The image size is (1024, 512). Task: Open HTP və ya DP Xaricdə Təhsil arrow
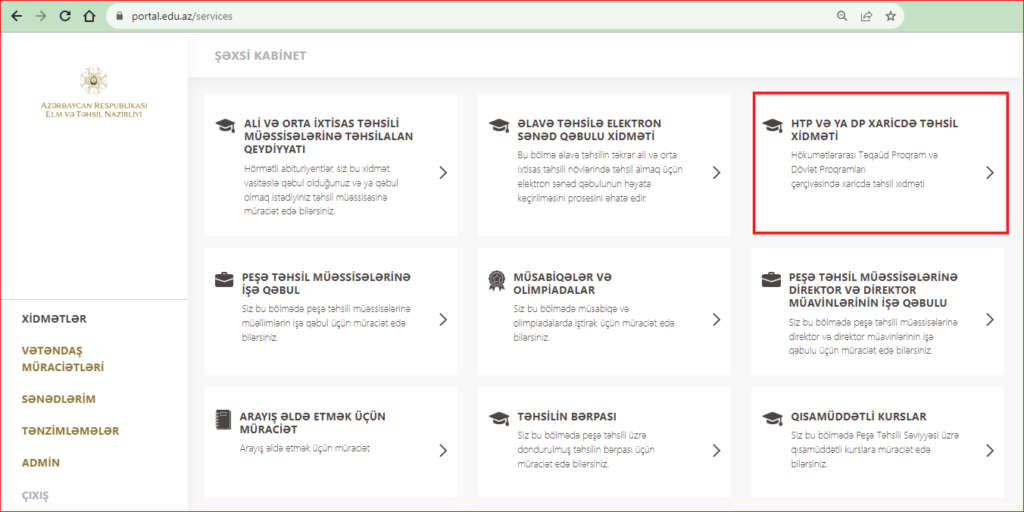coord(989,172)
